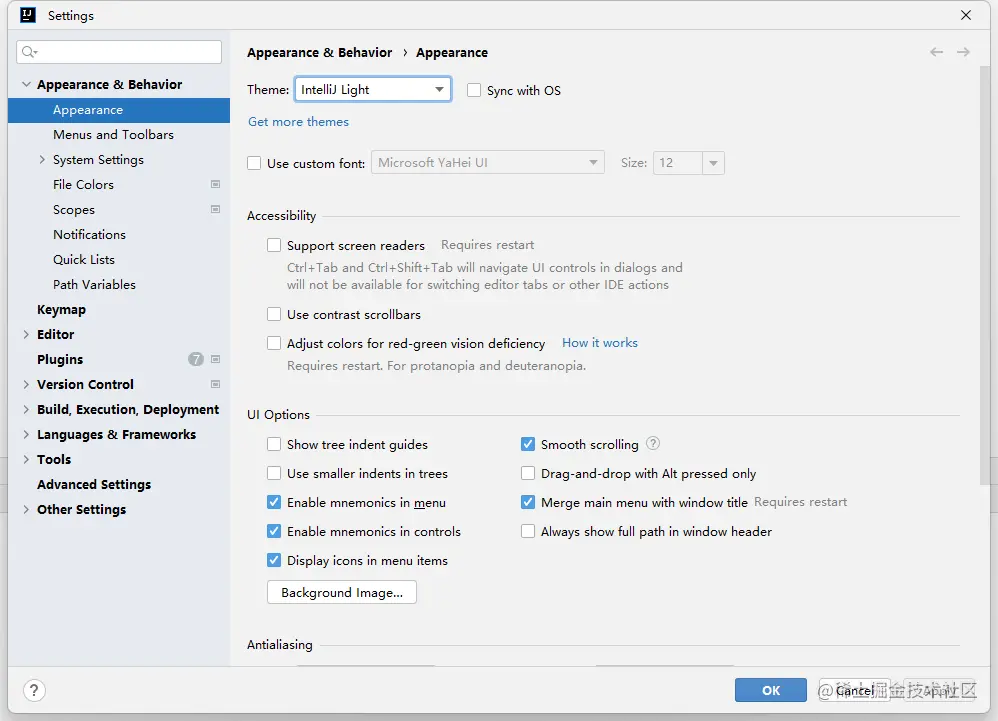Image resolution: width=998 pixels, height=721 pixels.
Task: Open the Plugins settings page
Action: 60,360
